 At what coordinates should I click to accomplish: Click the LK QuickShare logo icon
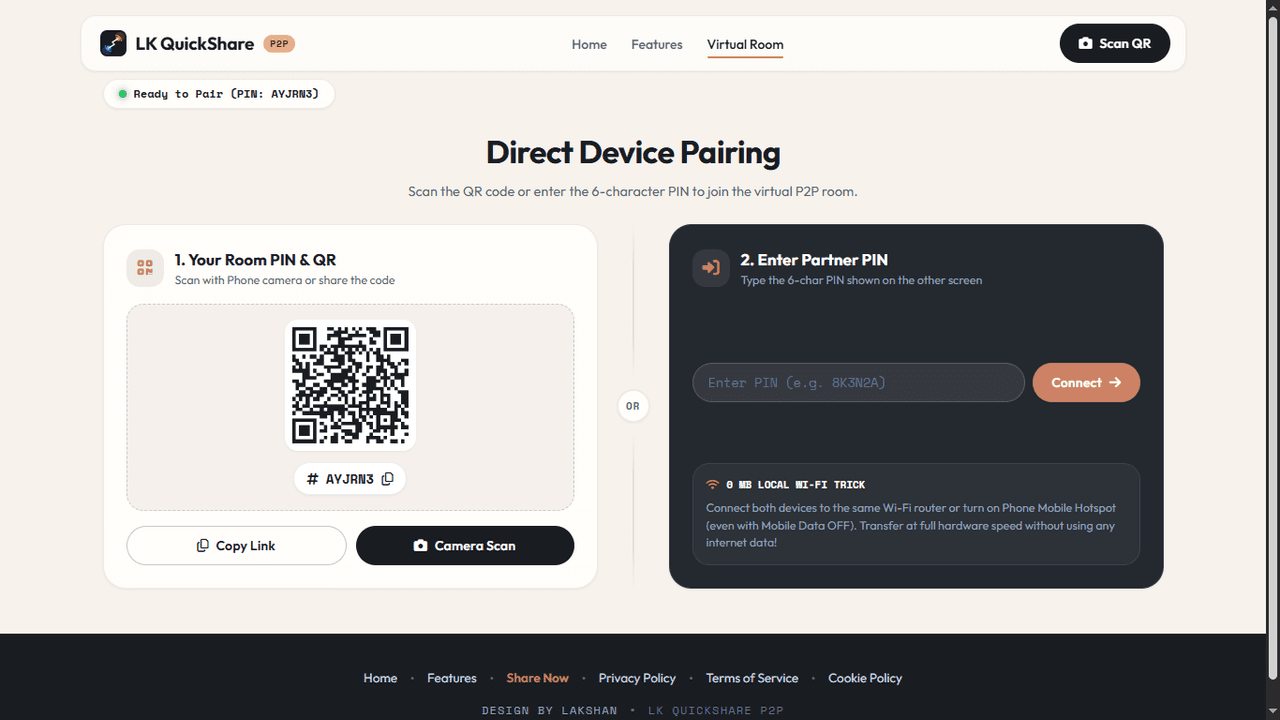click(x=113, y=44)
